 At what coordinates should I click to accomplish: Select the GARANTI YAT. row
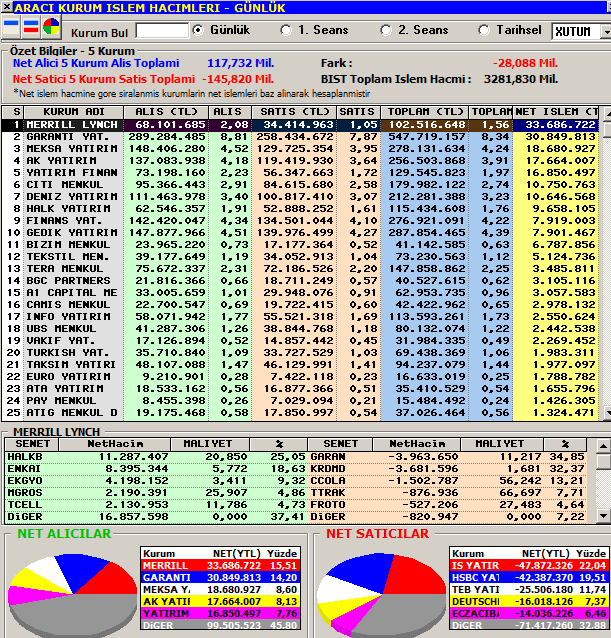pos(300,137)
